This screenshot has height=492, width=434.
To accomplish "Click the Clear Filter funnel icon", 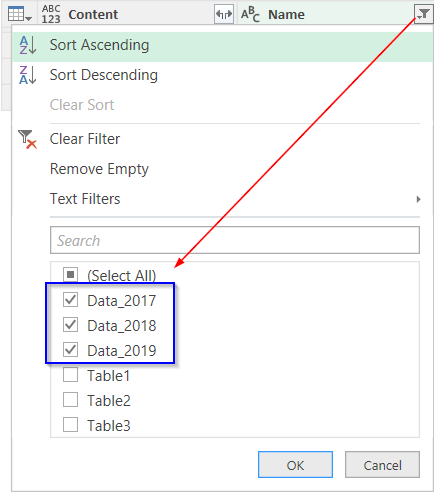I will pyautogui.click(x=27, y=139).
